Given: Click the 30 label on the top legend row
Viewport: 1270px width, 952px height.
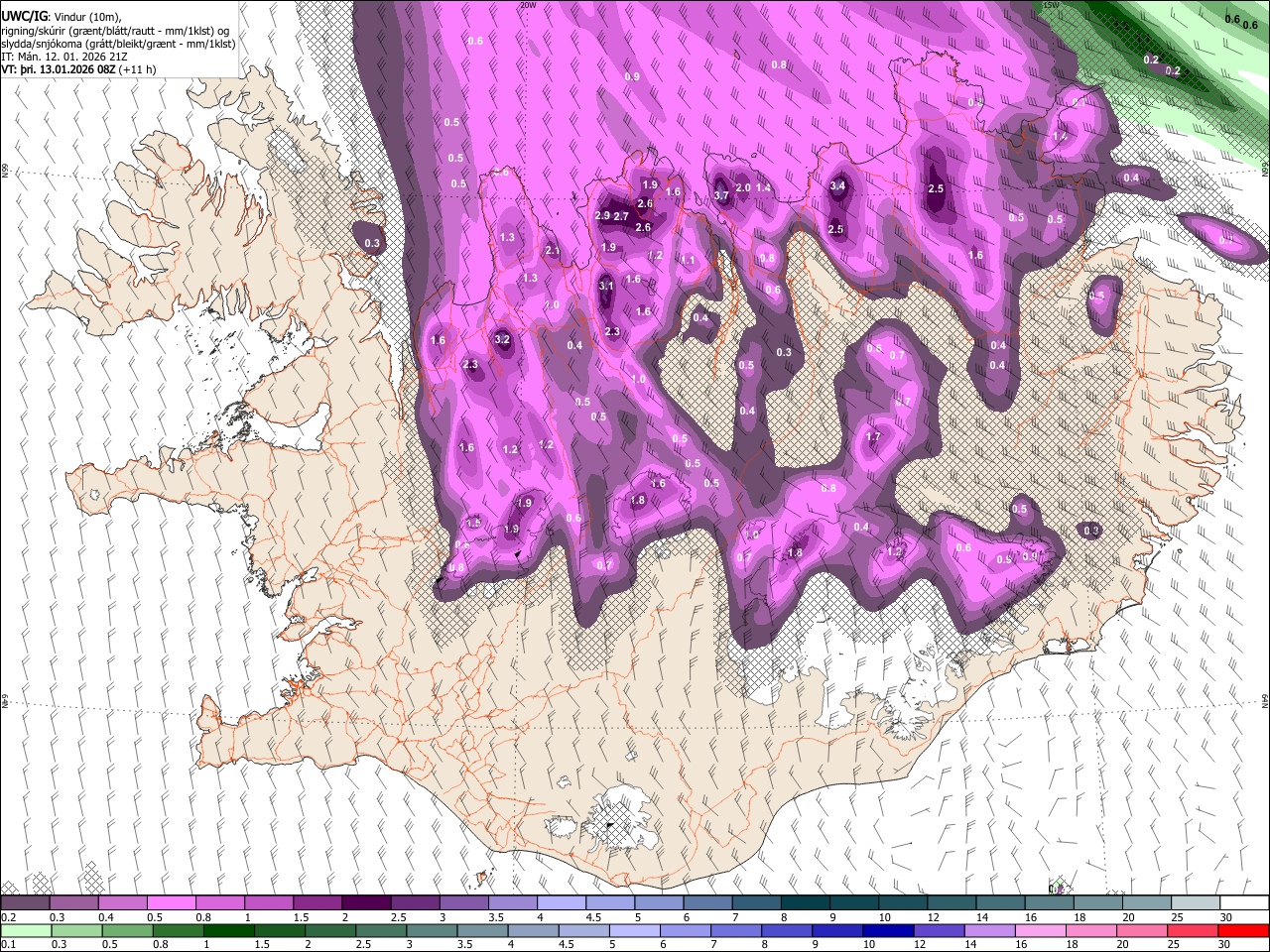Looking at the screenshot, I should tap(1226, 917).
